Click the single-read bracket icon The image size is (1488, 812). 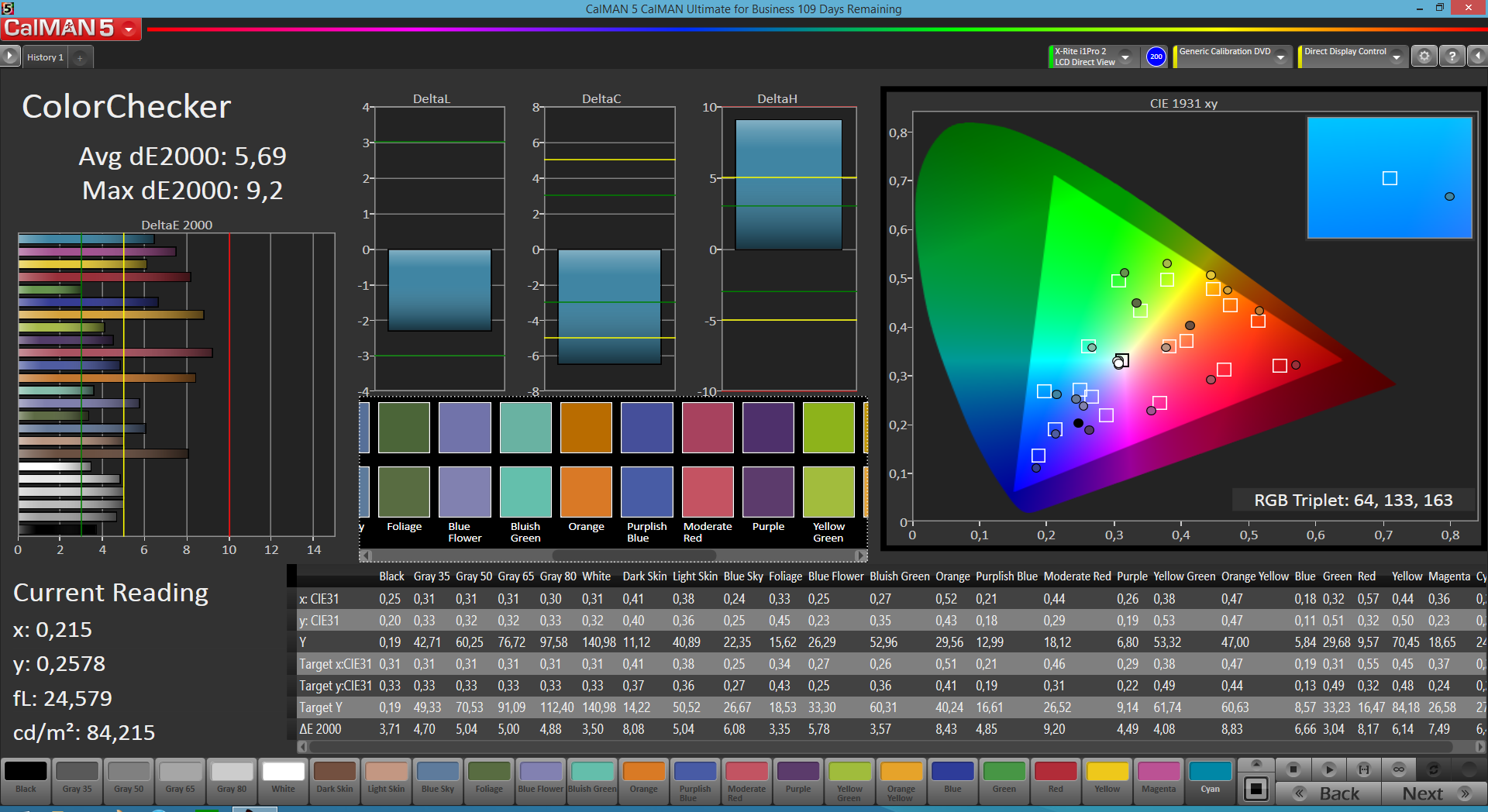[1364, 769]
